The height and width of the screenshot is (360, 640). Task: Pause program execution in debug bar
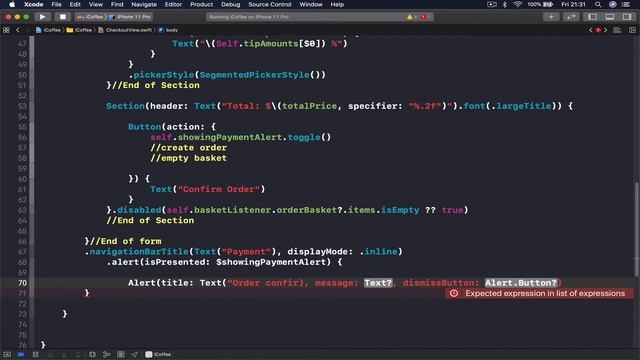click(x=36, y=354)
